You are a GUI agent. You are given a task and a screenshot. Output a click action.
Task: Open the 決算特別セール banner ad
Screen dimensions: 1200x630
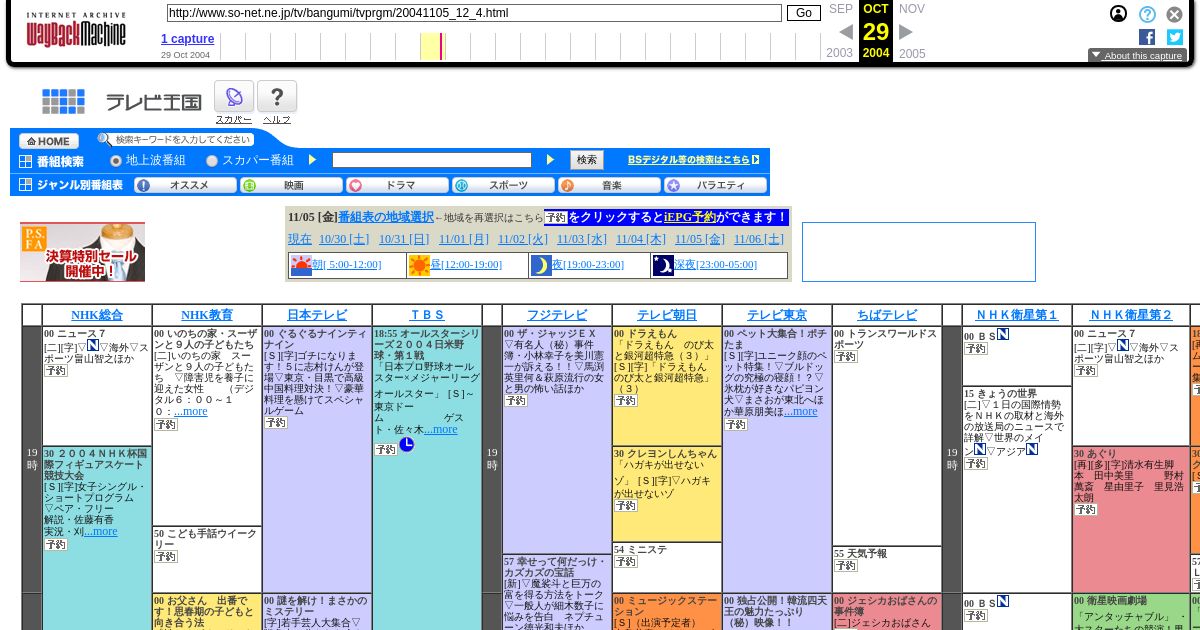[82, 252]
